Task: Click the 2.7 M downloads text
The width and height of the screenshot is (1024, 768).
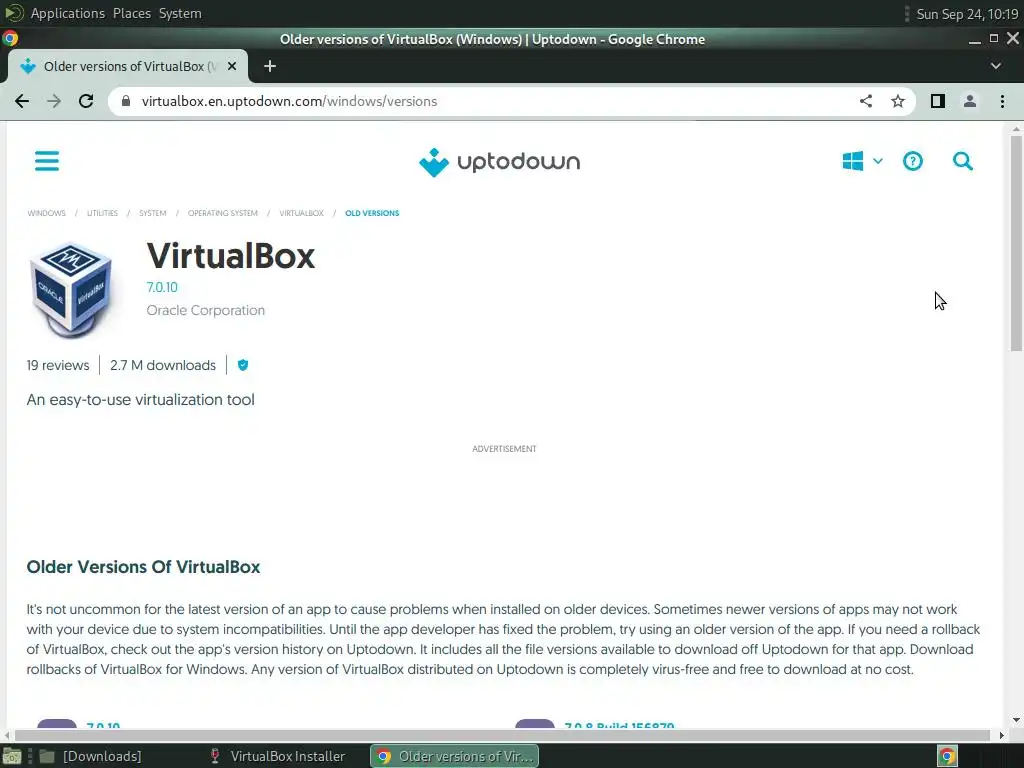Action: pyautogui.click(x=163, y=365)
